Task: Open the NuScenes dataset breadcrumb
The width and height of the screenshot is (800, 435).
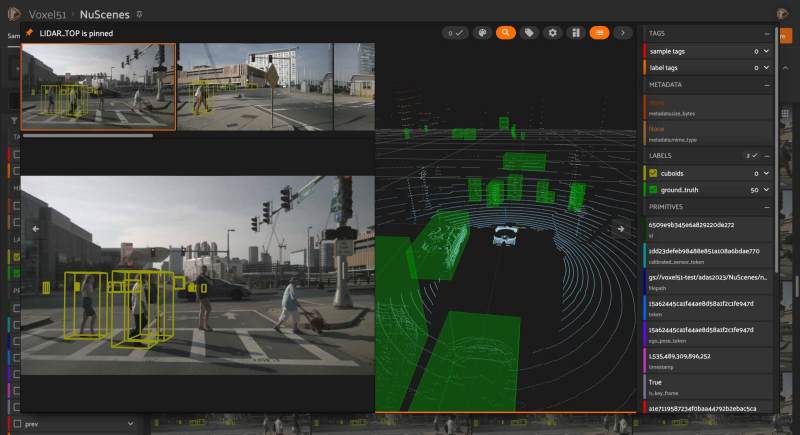Action: [x=104, y=15]
